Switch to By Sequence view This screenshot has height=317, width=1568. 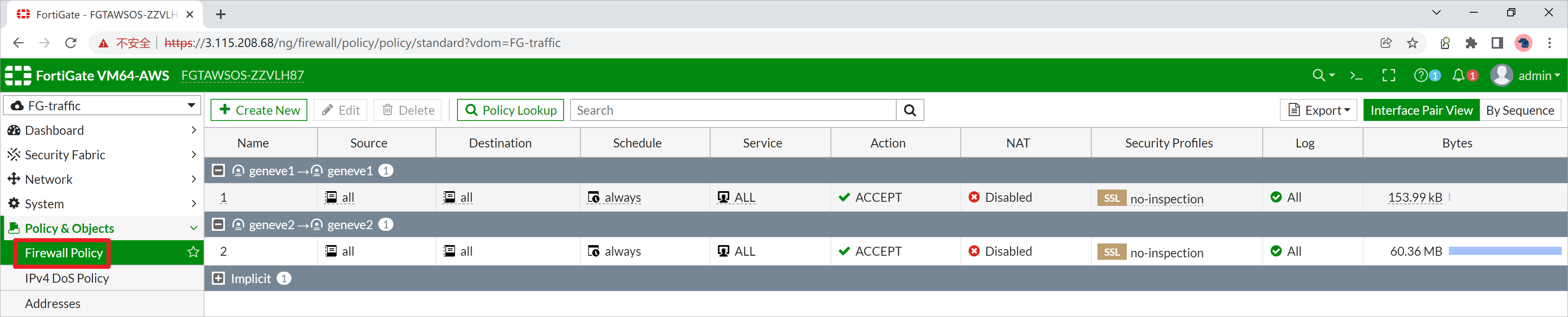coord(1519,110)
